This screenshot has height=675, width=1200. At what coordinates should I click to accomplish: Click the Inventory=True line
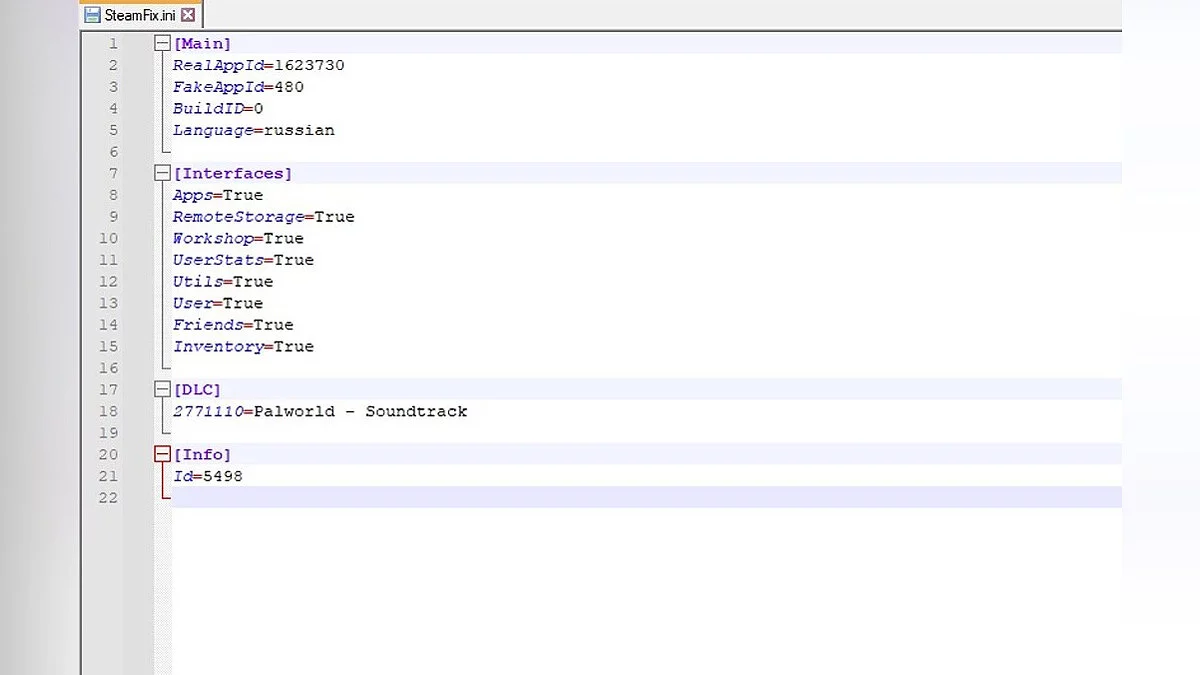(x=243, y=347)
